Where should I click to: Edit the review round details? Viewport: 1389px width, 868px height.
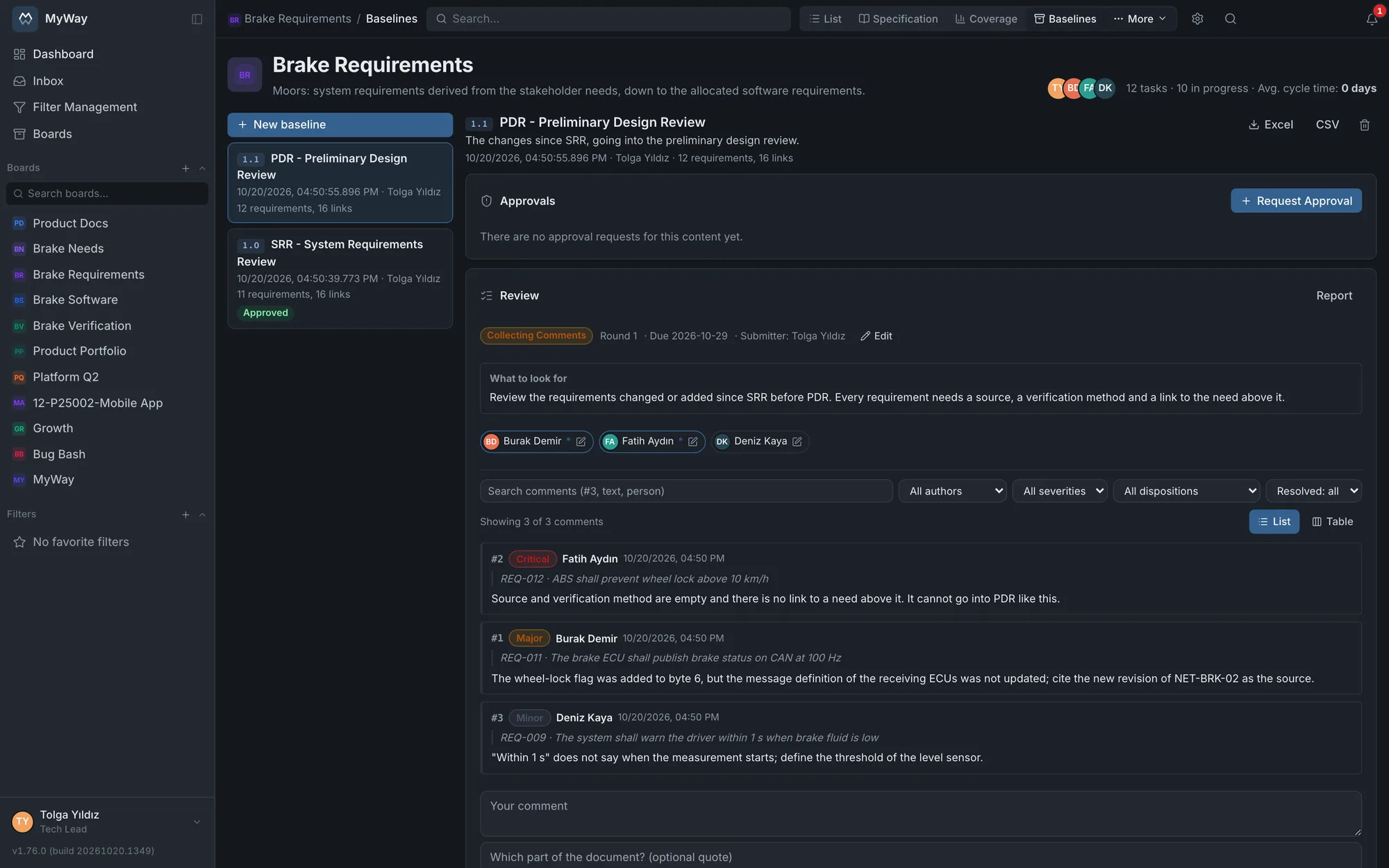(x=876, y=336)
